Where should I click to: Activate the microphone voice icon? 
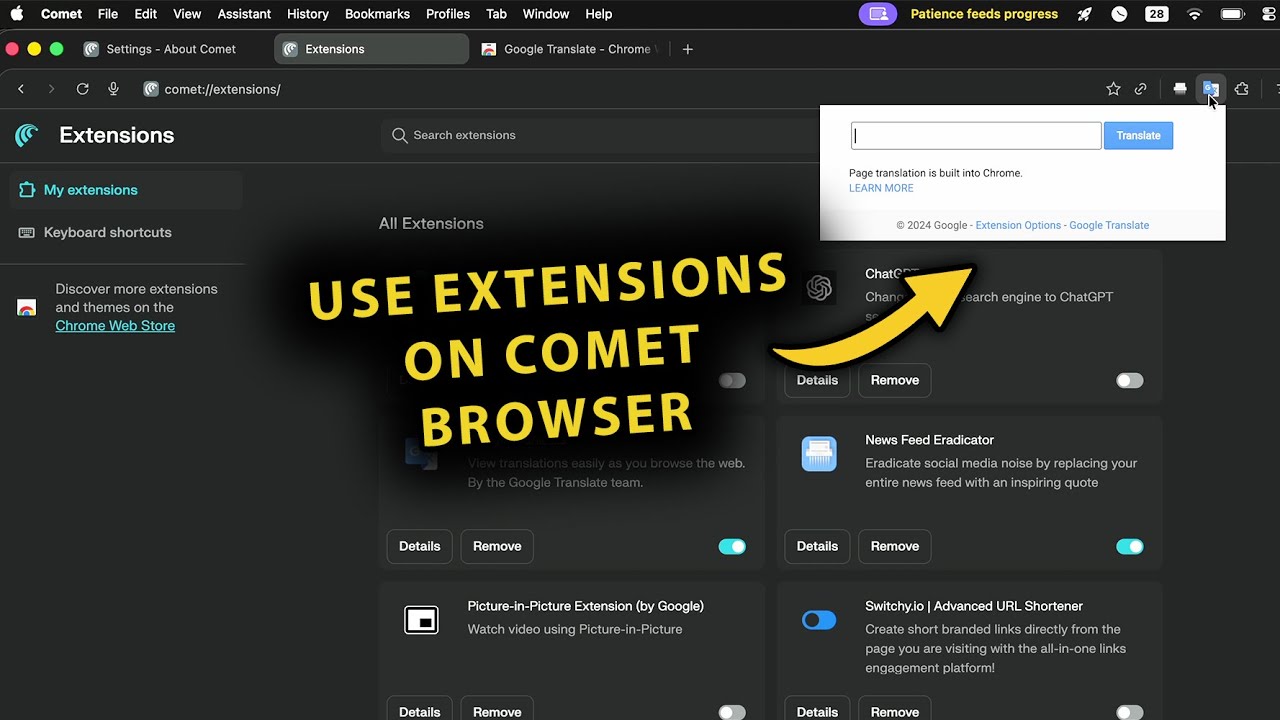tap(113, 89)
